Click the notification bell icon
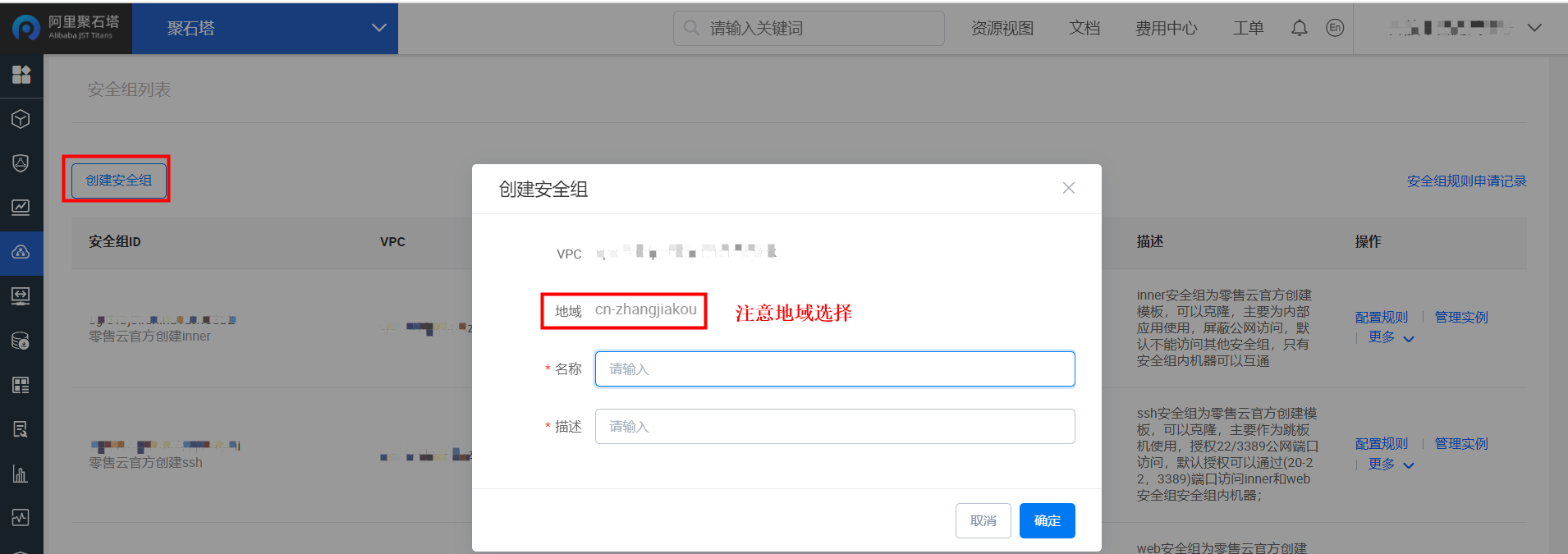 click(x=1299, y=29)
